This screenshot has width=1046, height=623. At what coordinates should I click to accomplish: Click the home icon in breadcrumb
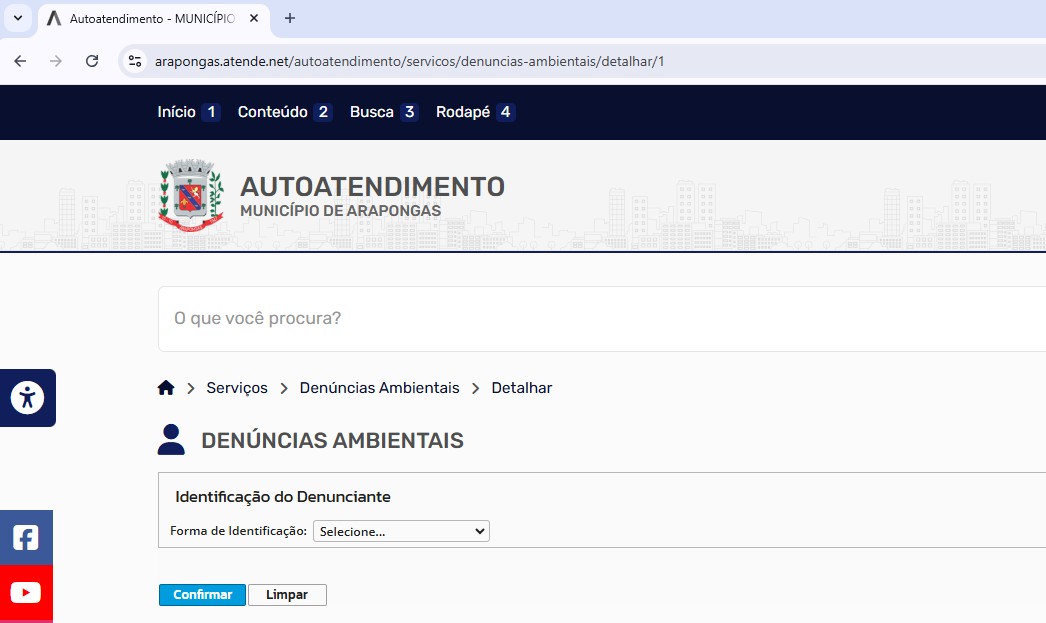(x=166, y=388)
